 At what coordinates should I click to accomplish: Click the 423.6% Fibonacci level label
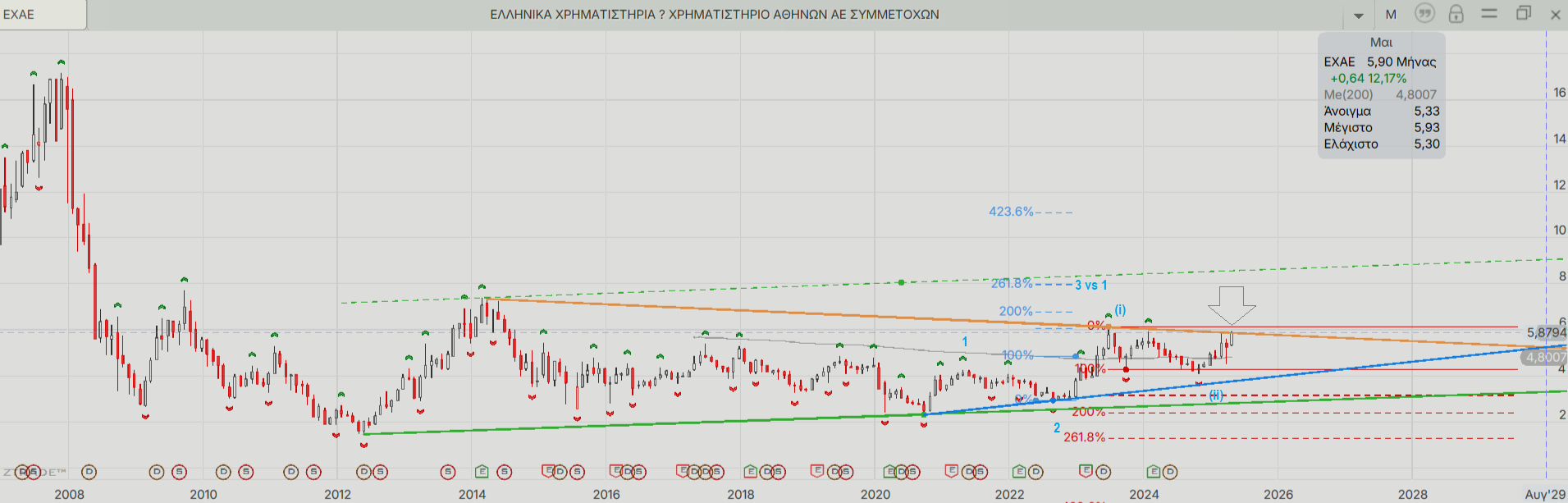(1011, 212)
